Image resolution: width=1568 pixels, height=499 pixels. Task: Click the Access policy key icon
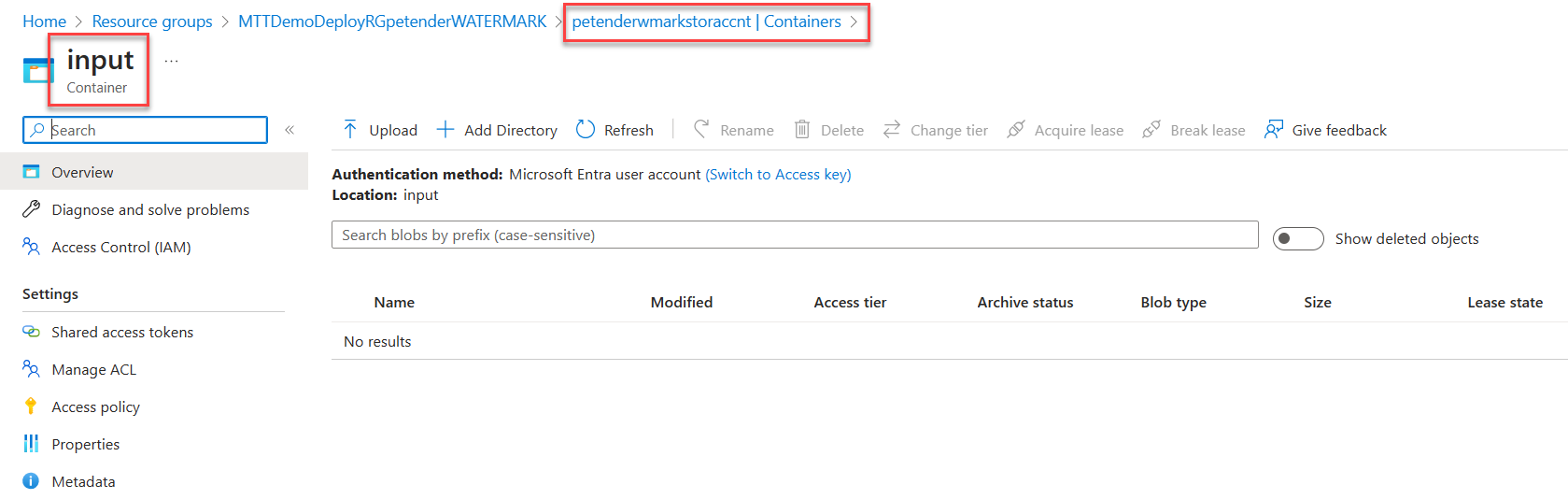tap(31, 406)
